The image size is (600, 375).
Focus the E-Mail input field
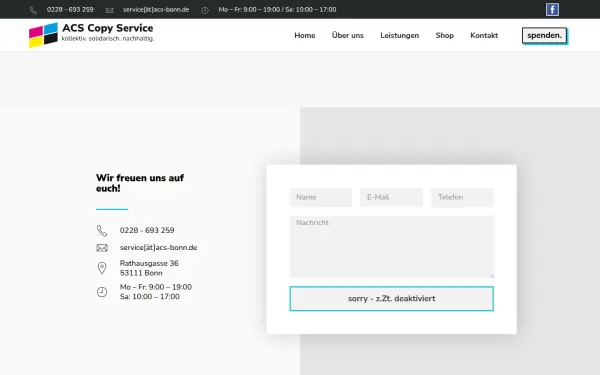(x=391, y=197)
